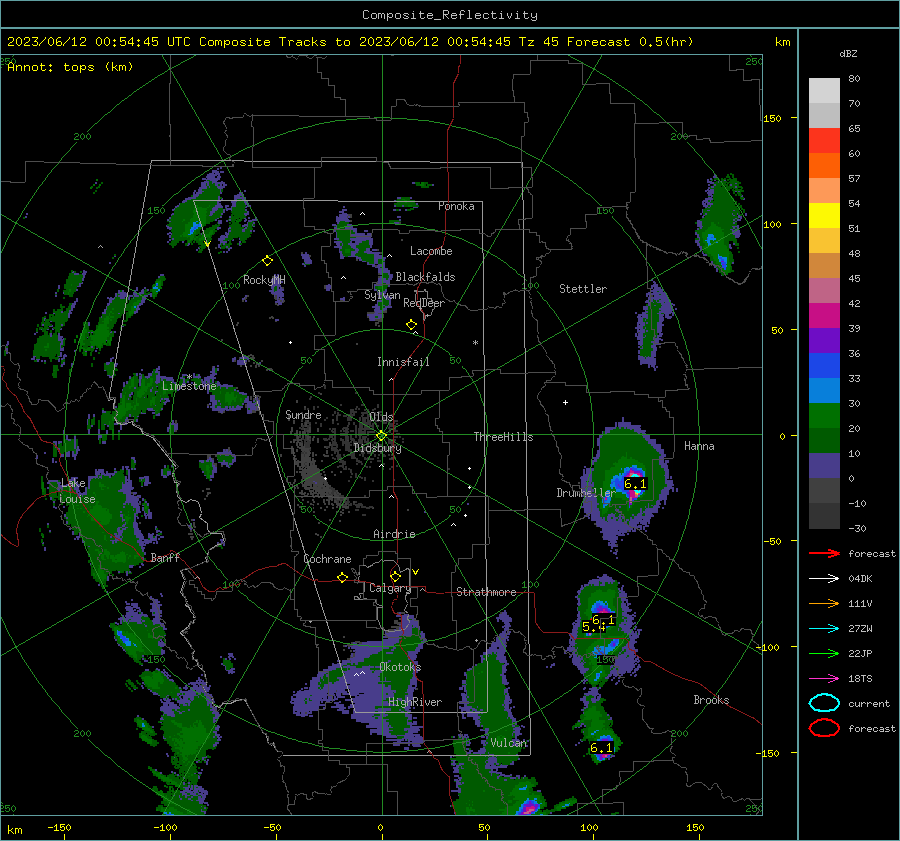Click the light blue swatch between 33 and 30
900x841 pixels.
coord(824,391)
